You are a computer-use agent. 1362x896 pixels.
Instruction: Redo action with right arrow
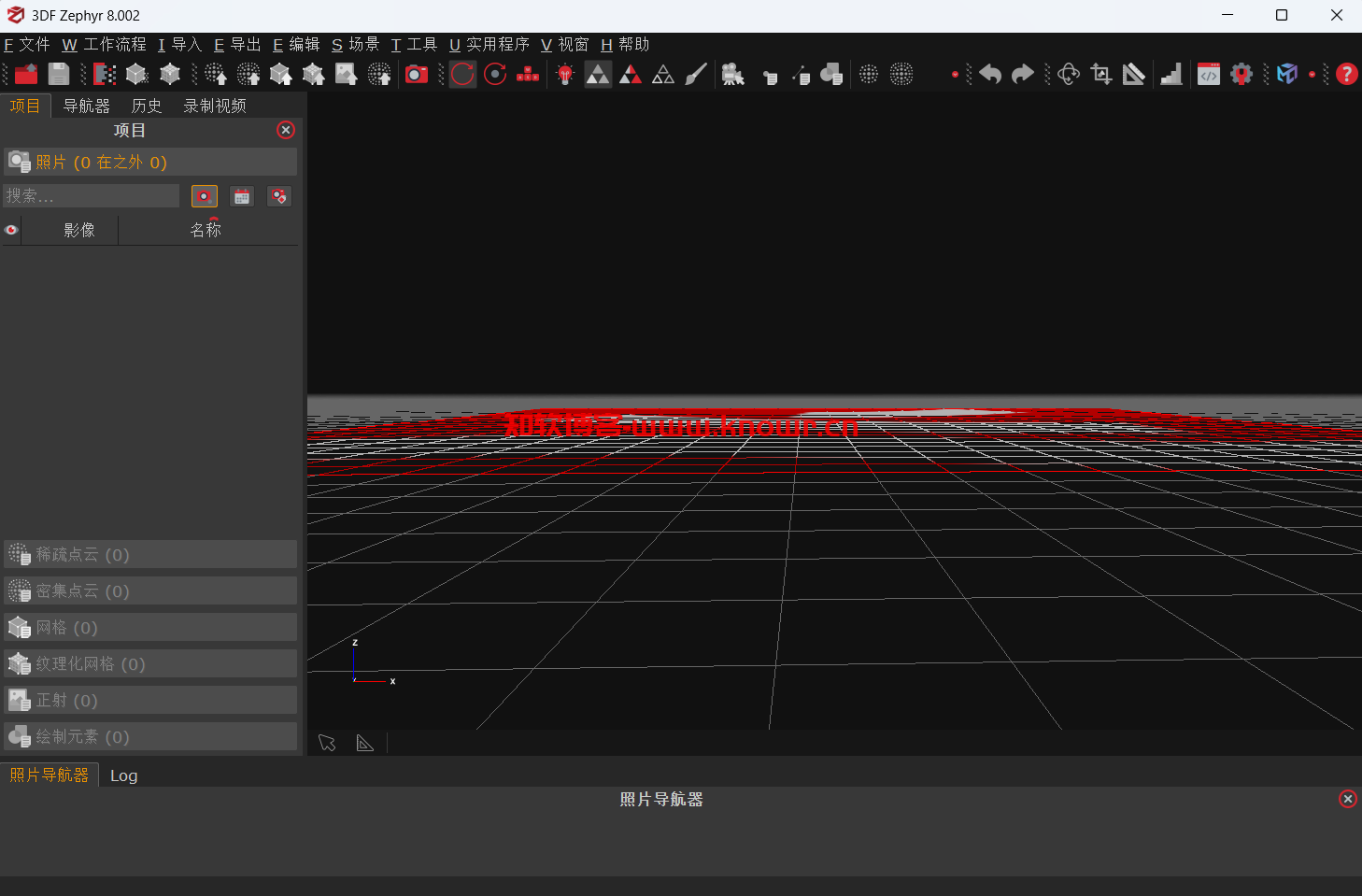[1023, 75]
